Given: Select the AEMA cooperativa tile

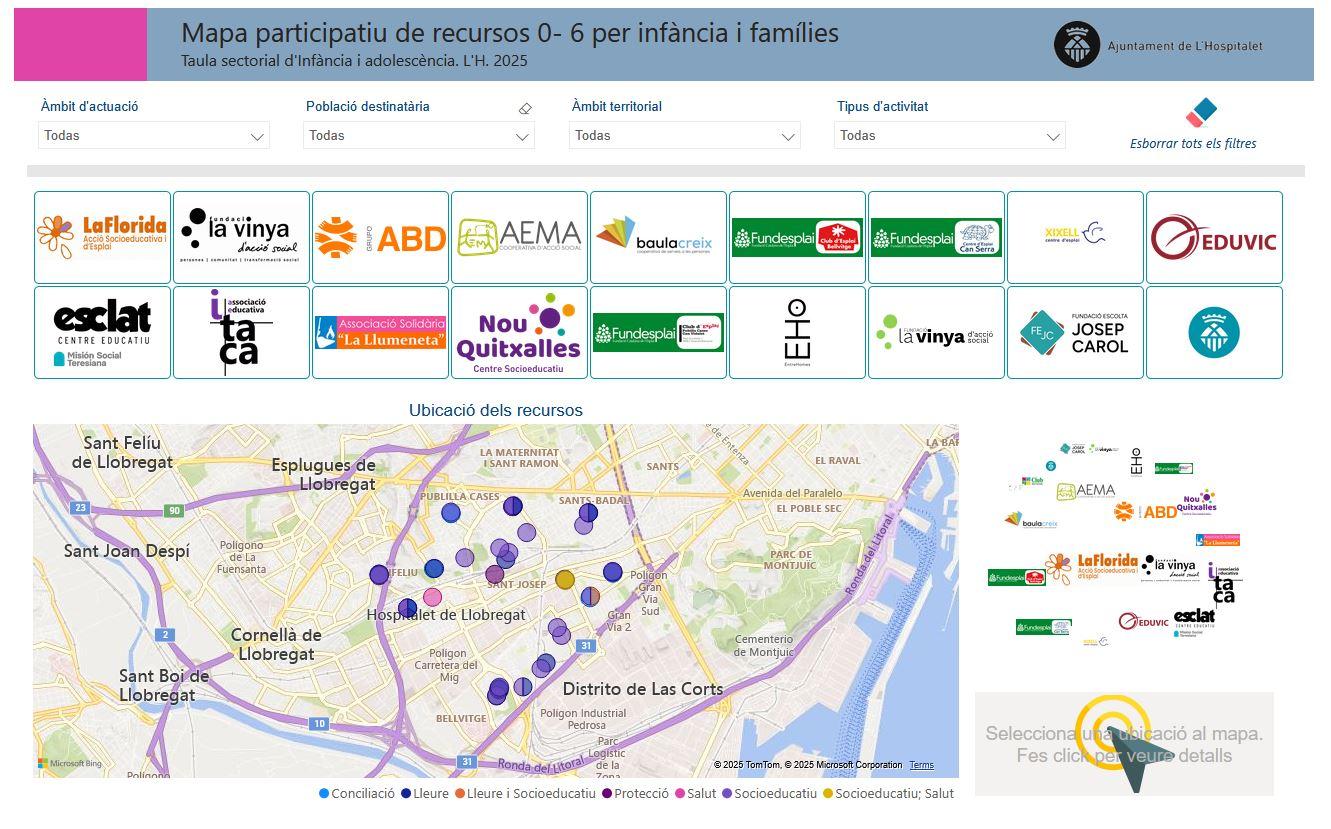Looking at the screenshot, I should click(x=519, y=237).
